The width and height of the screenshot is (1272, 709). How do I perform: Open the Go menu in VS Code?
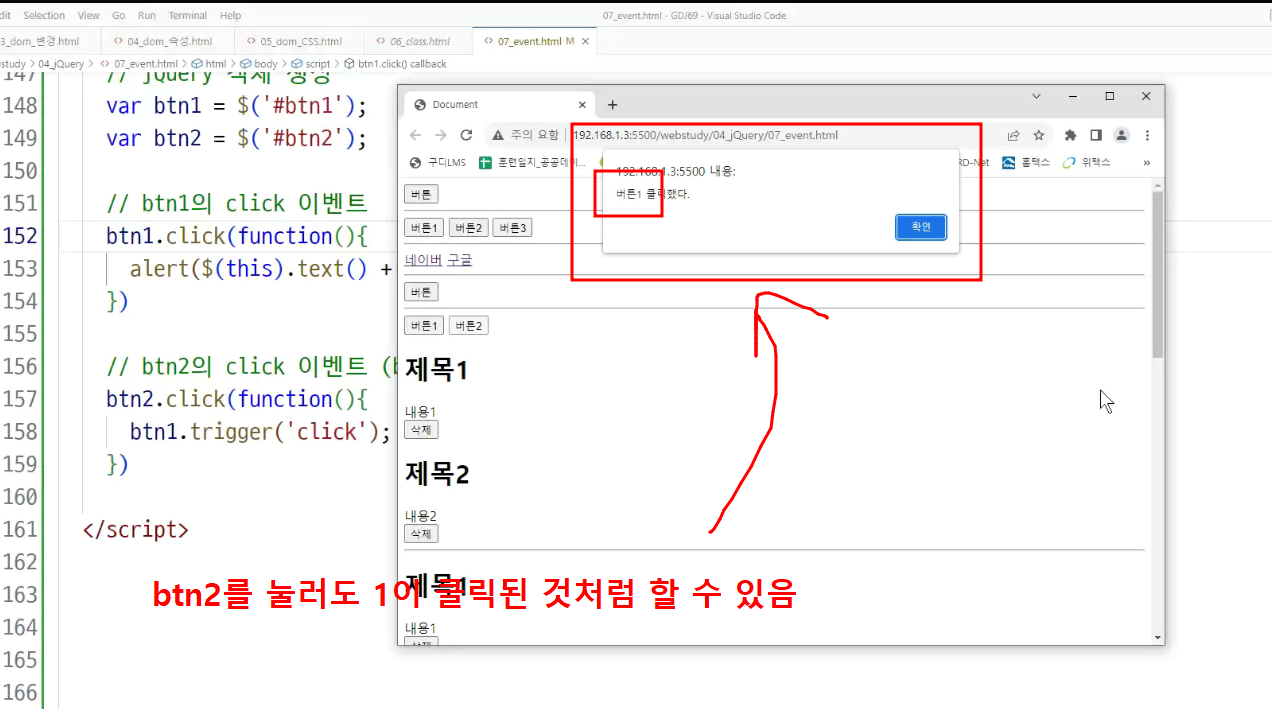pyautogui.click(x=119, y=15)
